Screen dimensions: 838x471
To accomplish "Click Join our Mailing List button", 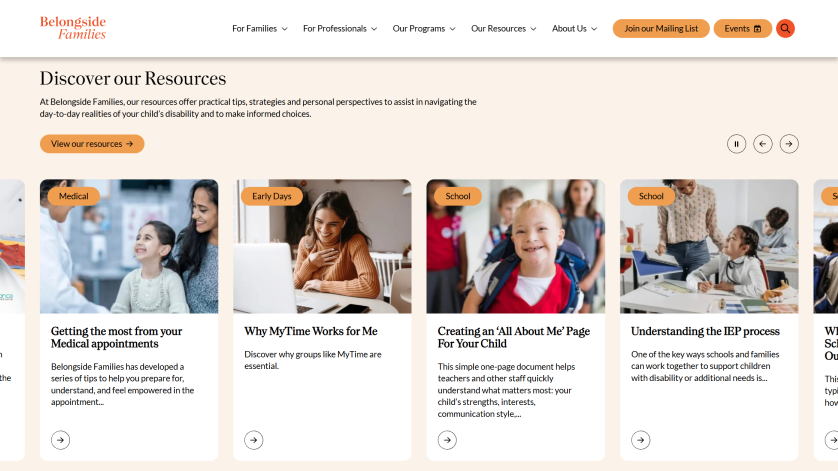I will point(661,28).
